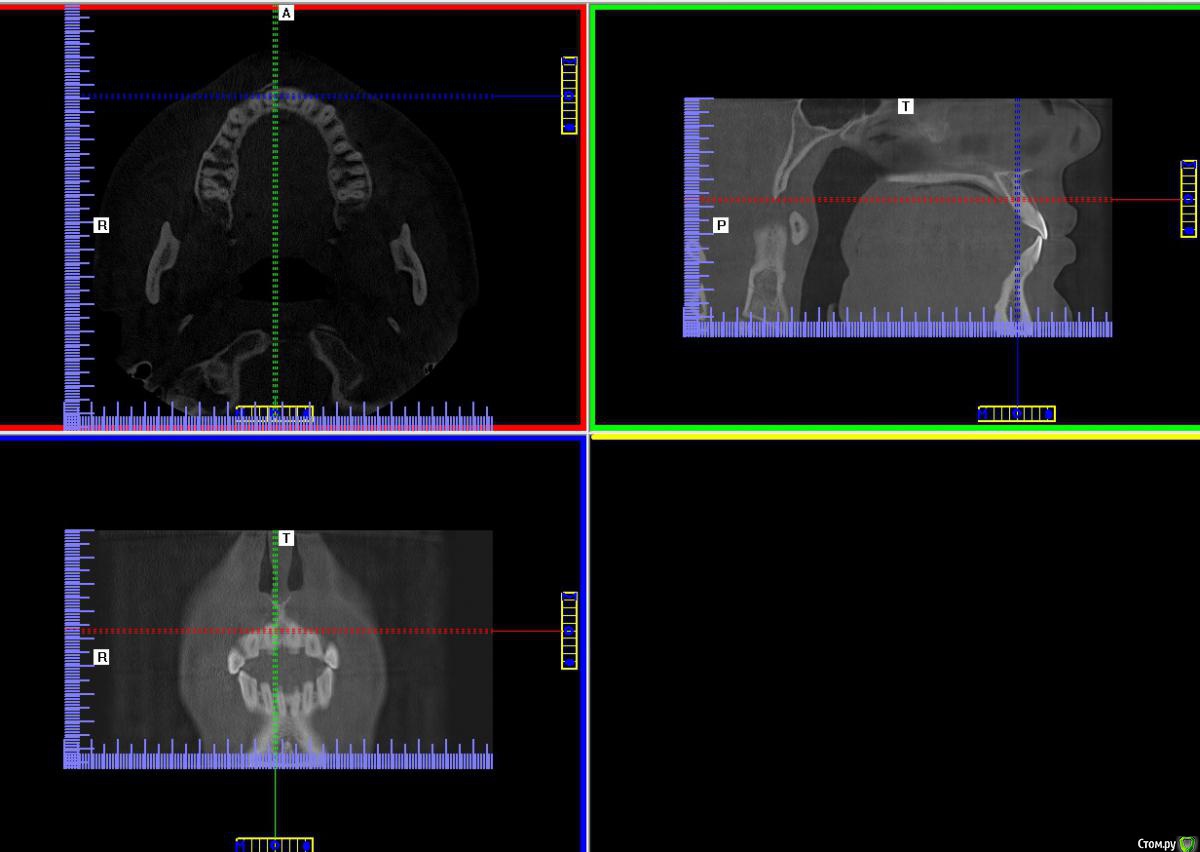Click the horizontal slider below the coronal view
The width and height of the screenshot is (1200, 852).
click(x=274, y=845)
